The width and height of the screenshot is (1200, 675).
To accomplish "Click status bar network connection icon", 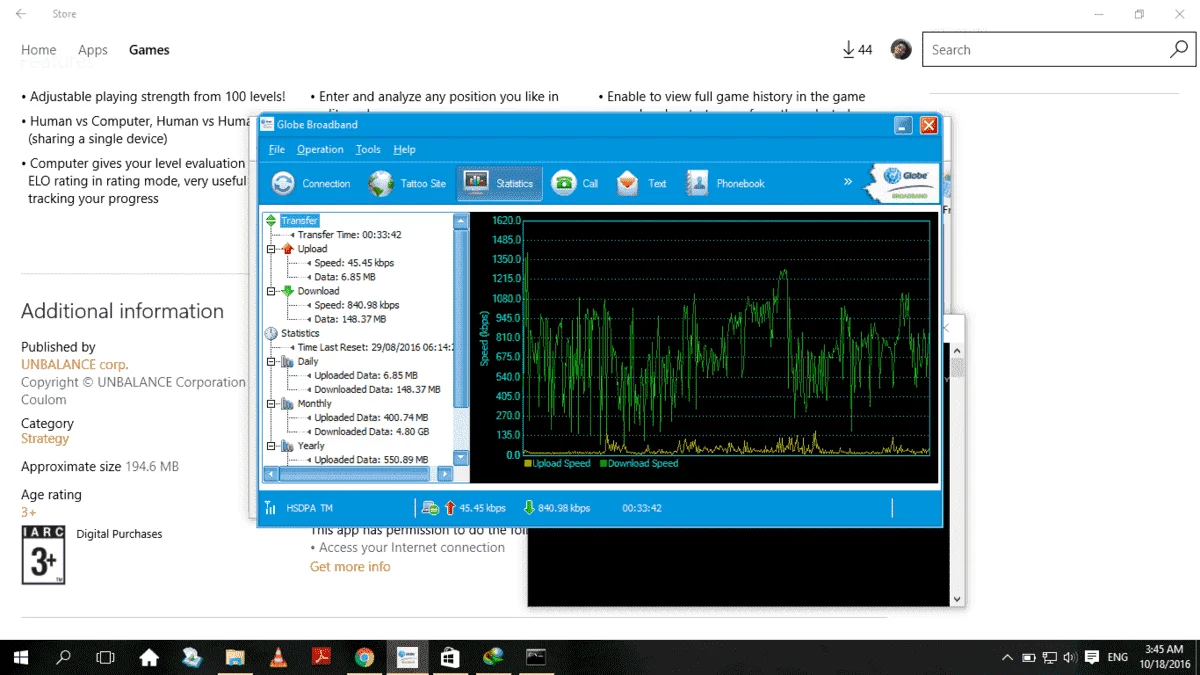I will point(430,508).
